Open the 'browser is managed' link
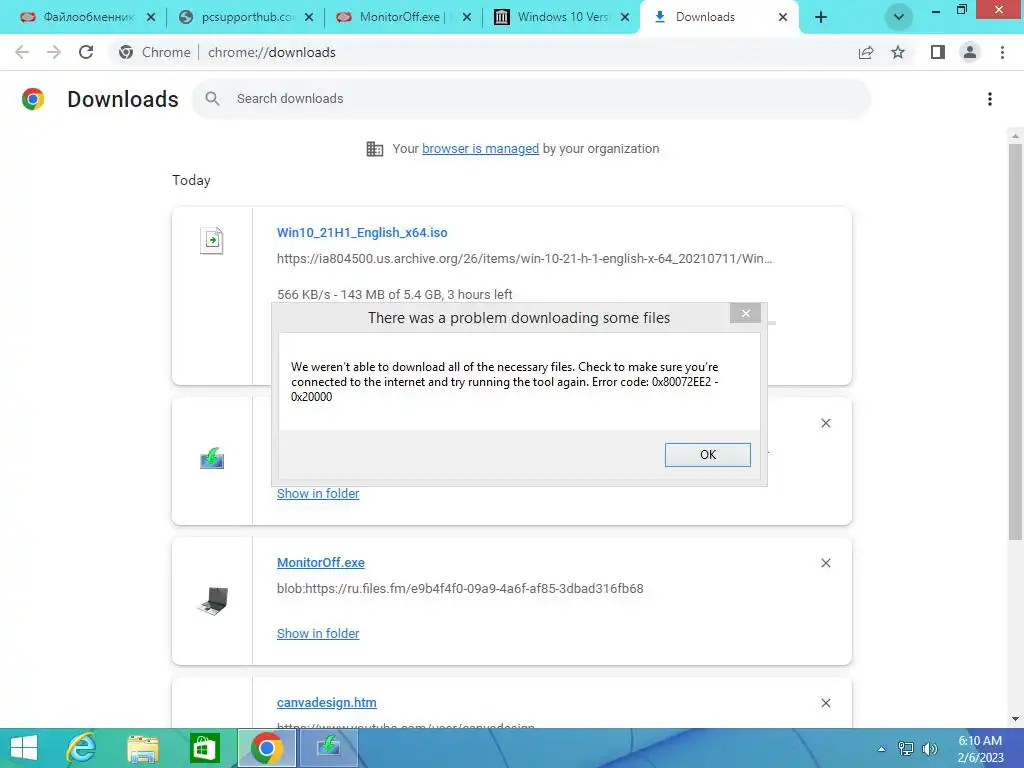Viewport: 1024px width, 768px height. tap(480, 149)
